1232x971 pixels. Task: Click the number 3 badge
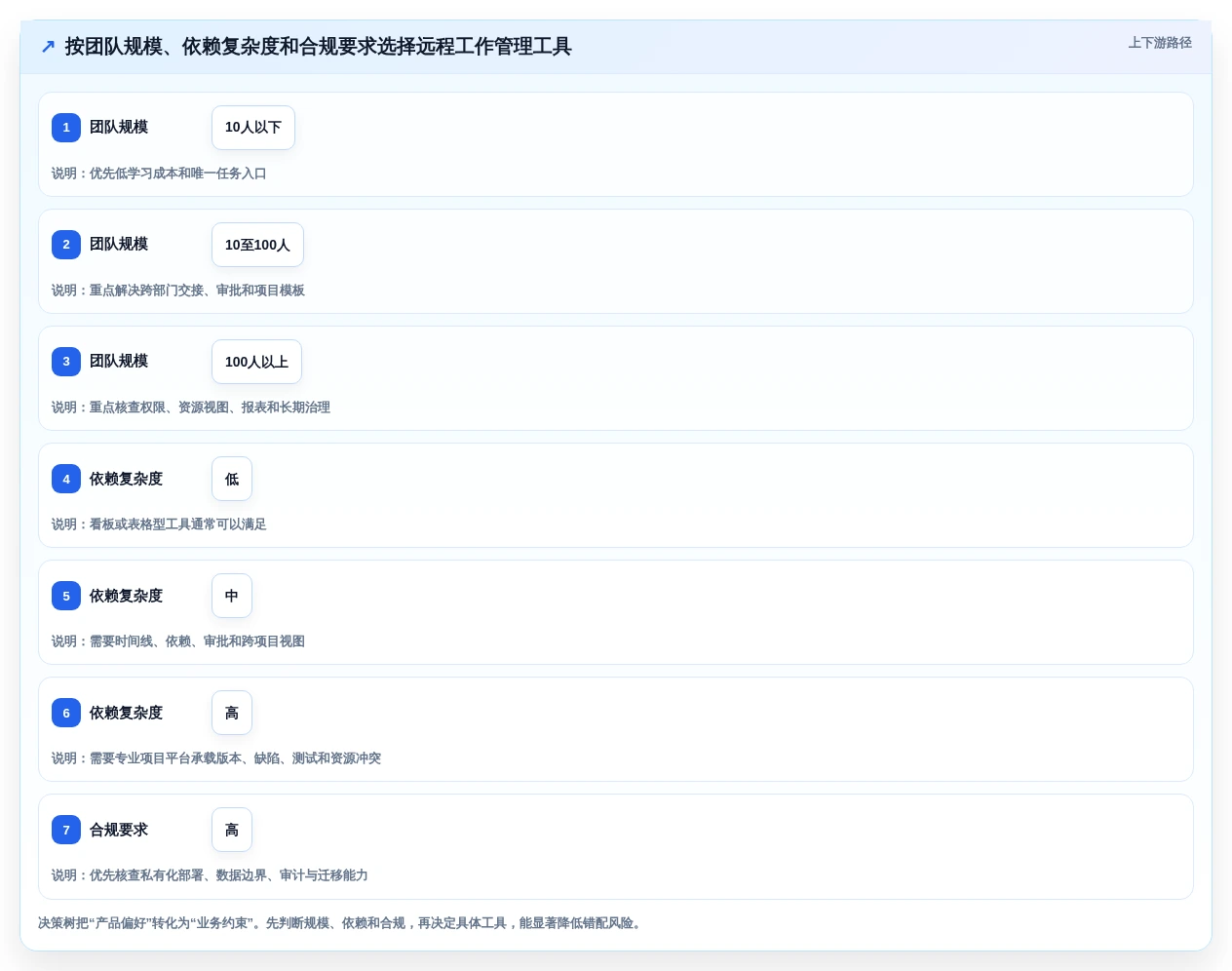pos(66,362)
